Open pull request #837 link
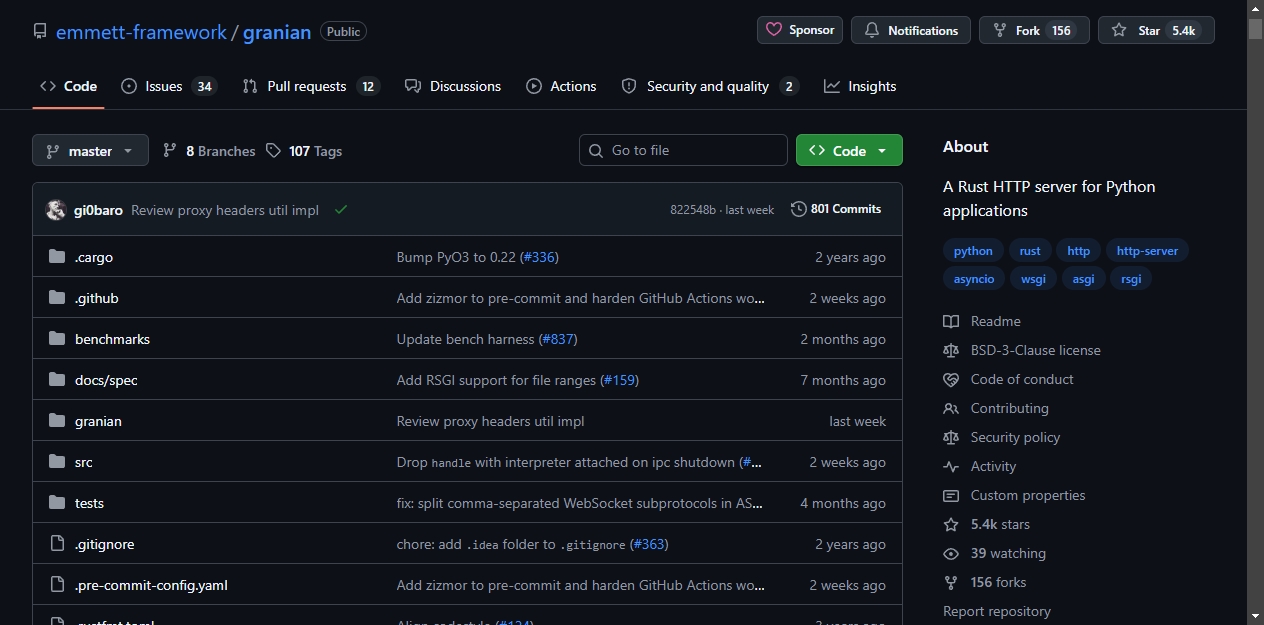This screenshot has height=625, width=1264. pos(558,339)
